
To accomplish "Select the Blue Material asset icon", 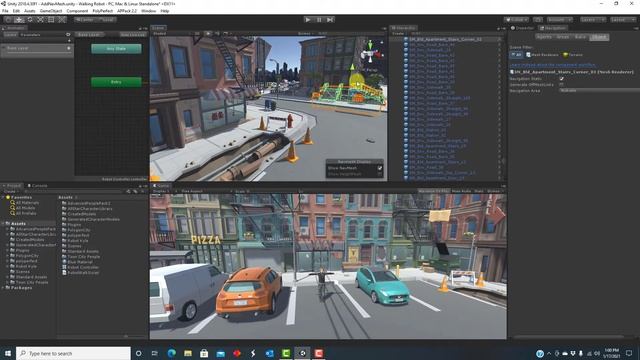I will click(x=64, y=262).
